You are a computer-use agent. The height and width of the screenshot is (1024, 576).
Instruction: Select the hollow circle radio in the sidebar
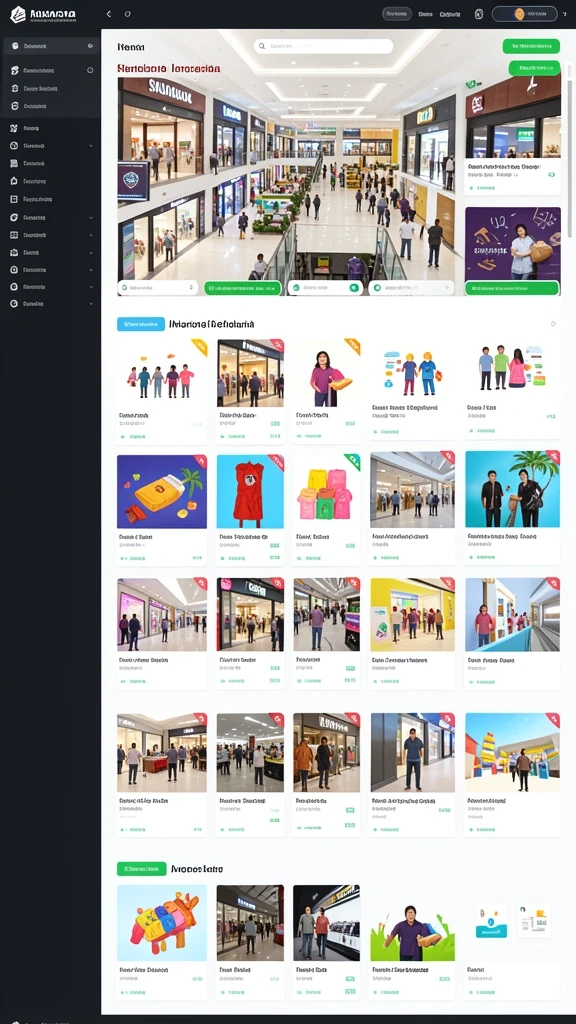(90, 71)
